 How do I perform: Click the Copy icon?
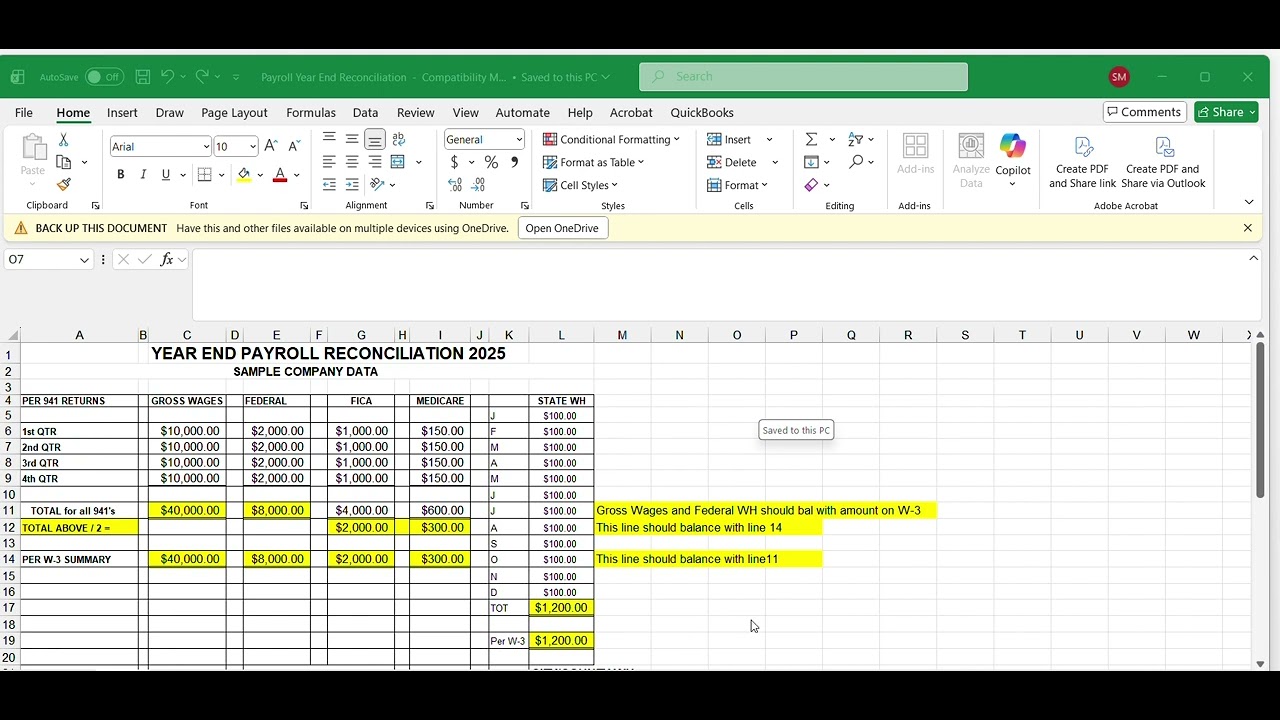click(64, 162)
